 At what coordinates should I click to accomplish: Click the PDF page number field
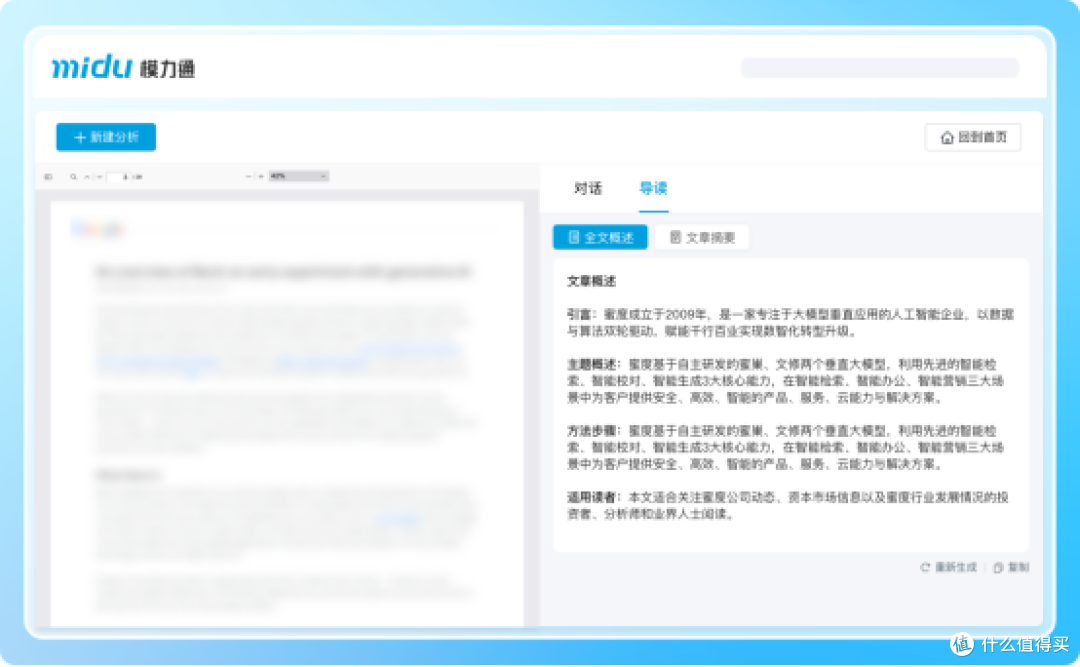pyautogui.click(x=117, y=177)
